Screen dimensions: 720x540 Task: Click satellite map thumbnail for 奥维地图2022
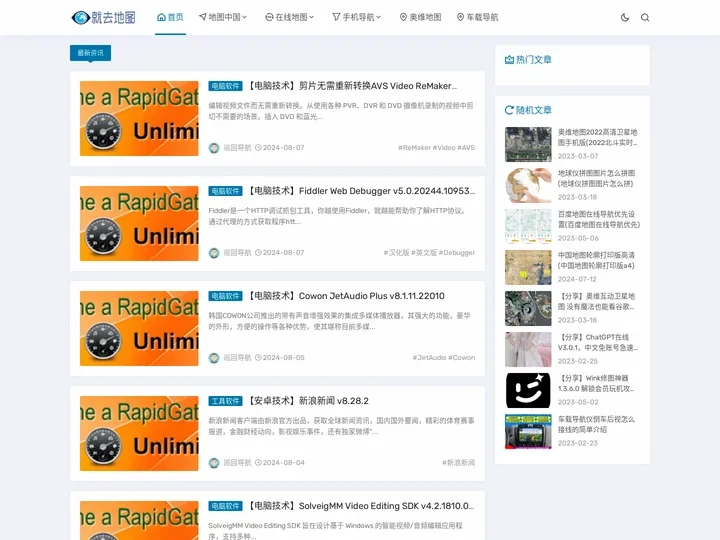coord(528,145)
